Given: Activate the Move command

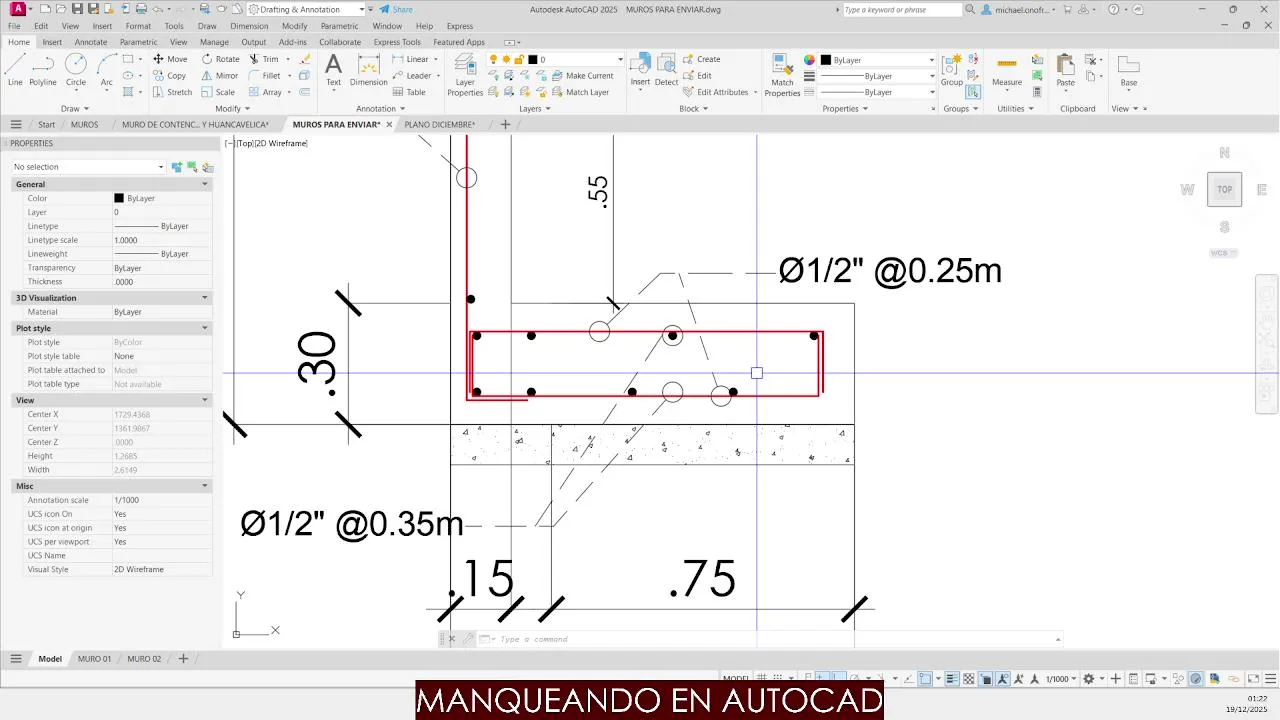Looking at the screenshot, I should point(170,59).
